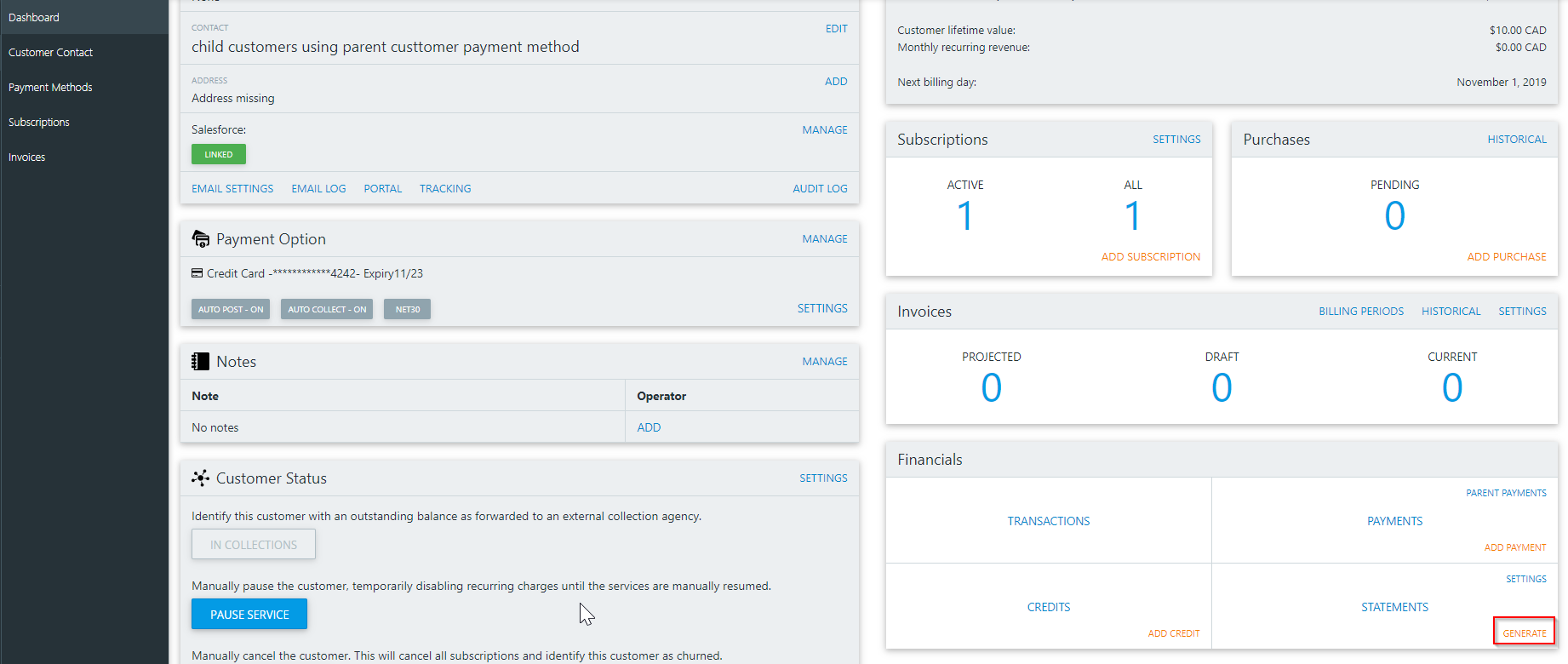
Task: Toggle the Auto Post - On badge
Action: pyautogui.click(x=231, y=309)
